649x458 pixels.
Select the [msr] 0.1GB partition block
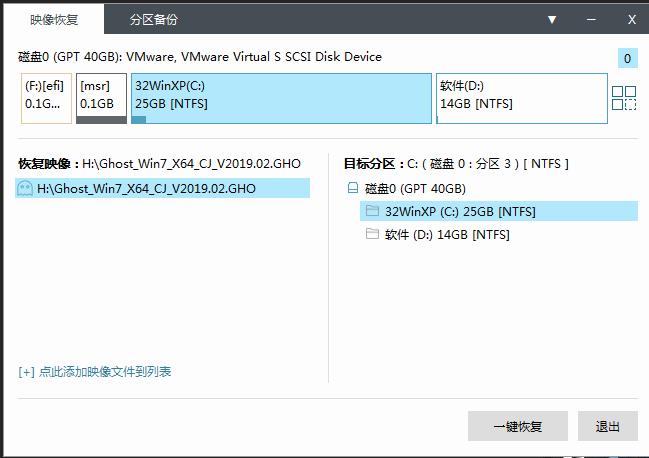[101, 98]
